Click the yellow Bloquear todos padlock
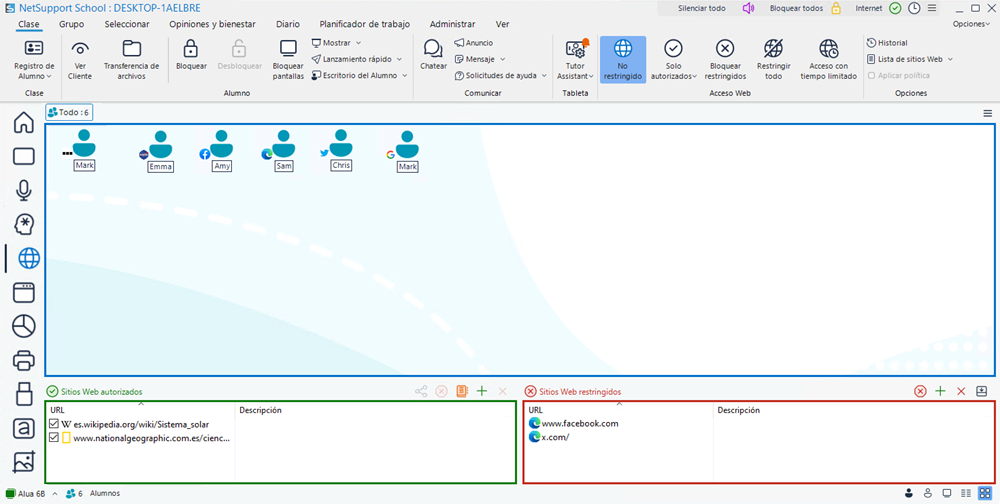 pyautogui.click(x=836, y=8)
